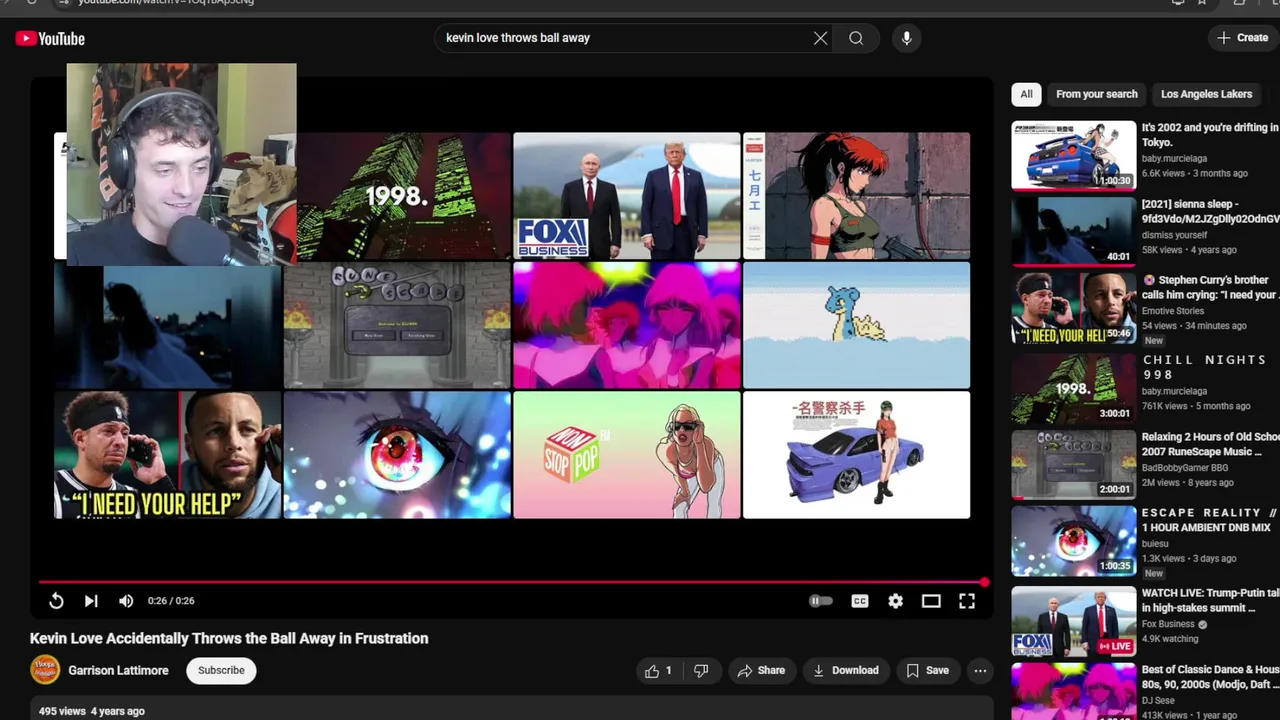
Task: Select From your search chip
Action: (x=1096, y=94)
